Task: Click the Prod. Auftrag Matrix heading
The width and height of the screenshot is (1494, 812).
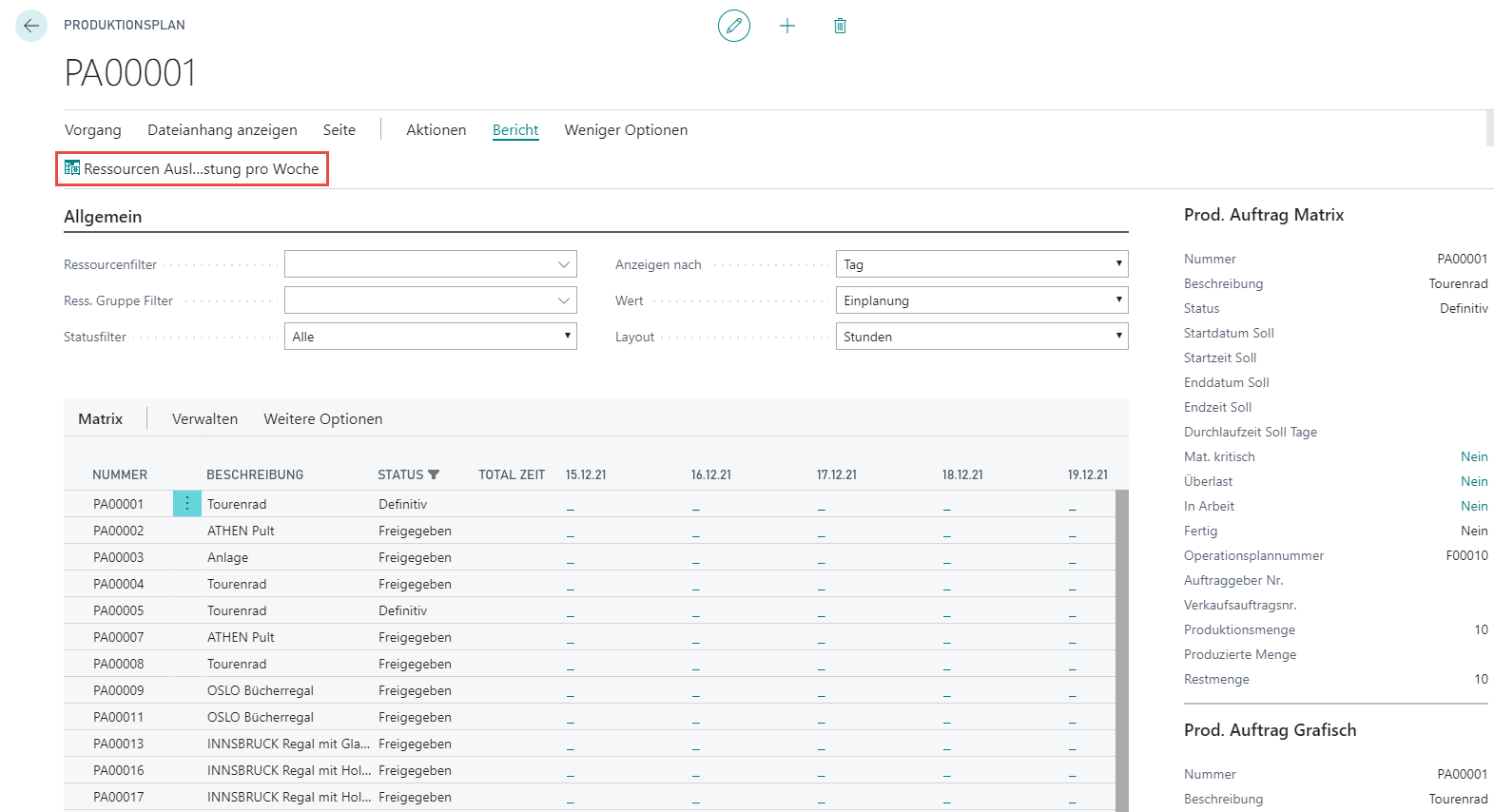Action: [x=1264, y=215]
